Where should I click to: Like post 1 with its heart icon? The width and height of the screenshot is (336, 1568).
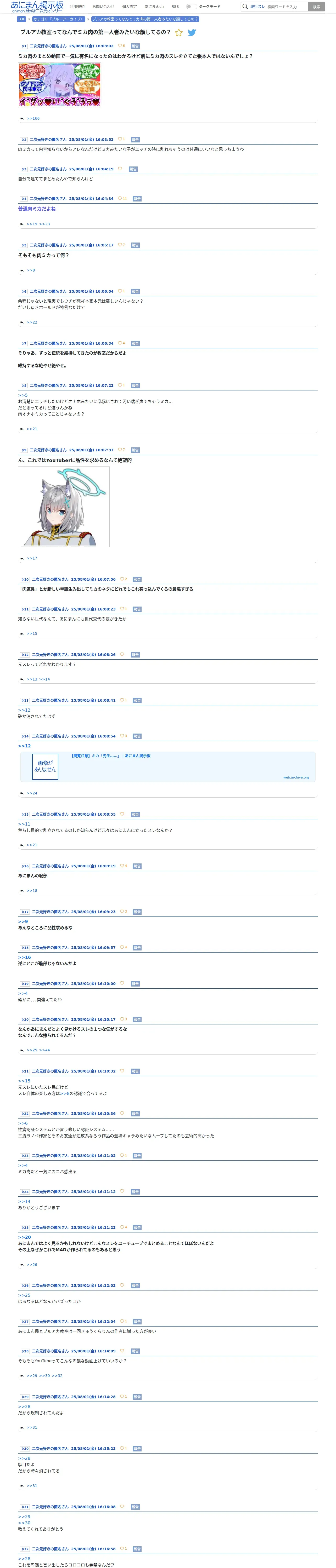pyautogui.click(x=120, y=46)
